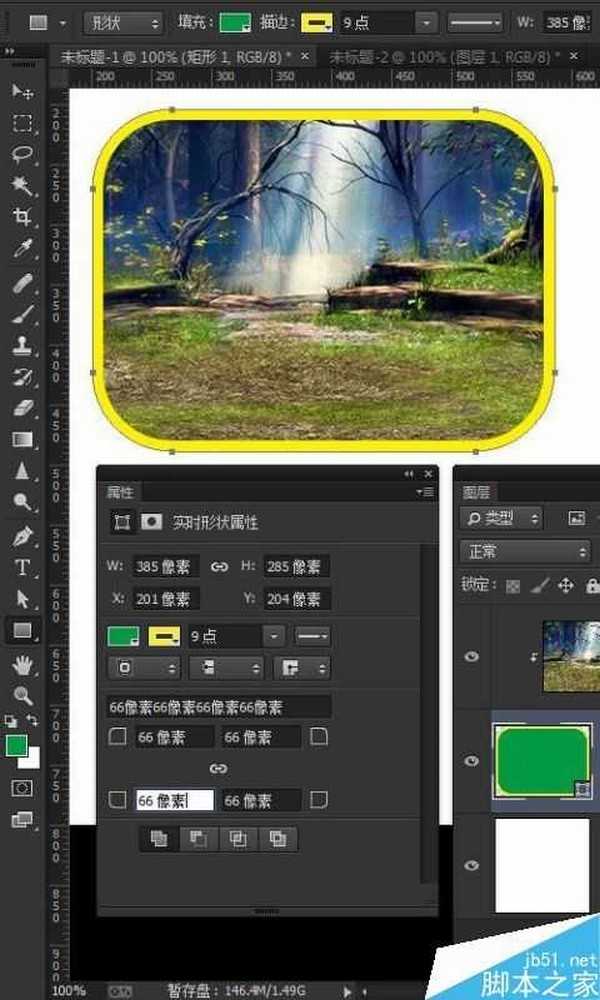
Task: Hide the forest image layer using its eye icon
Action: (472, 657)
